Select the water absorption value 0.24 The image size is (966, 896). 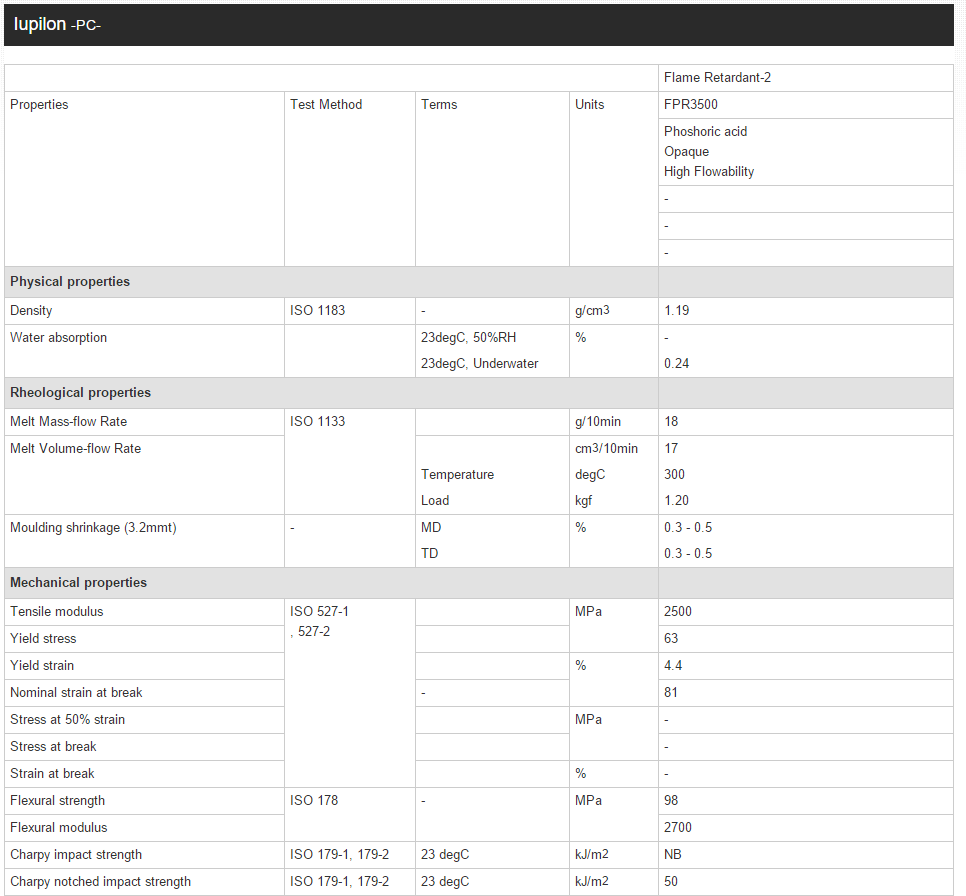[x=676, y=364]
